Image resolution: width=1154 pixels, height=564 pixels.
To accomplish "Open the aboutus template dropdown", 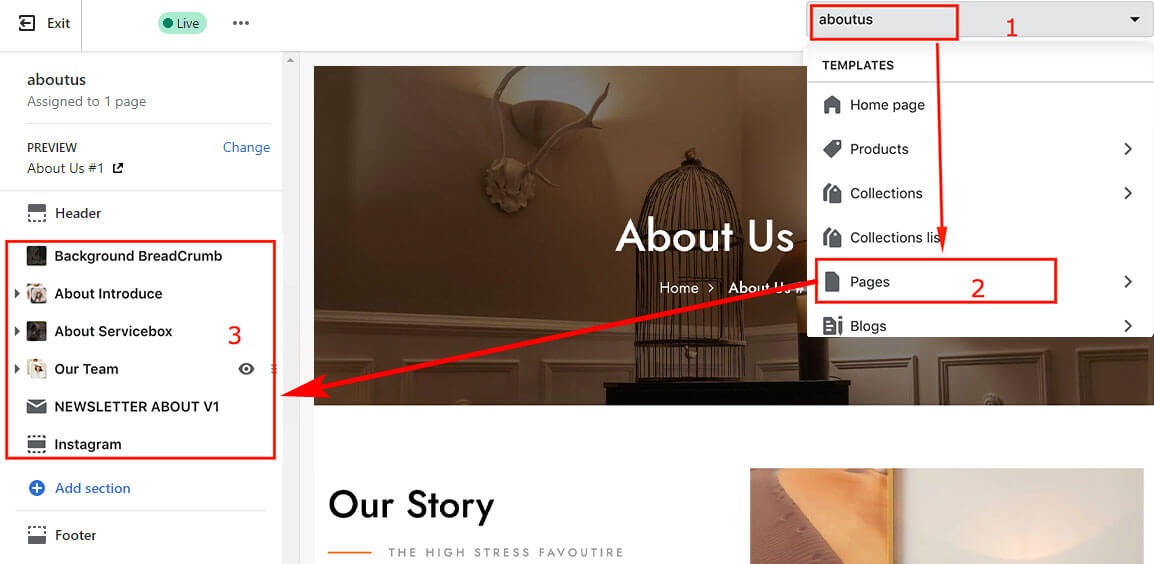I will [980, 20].
